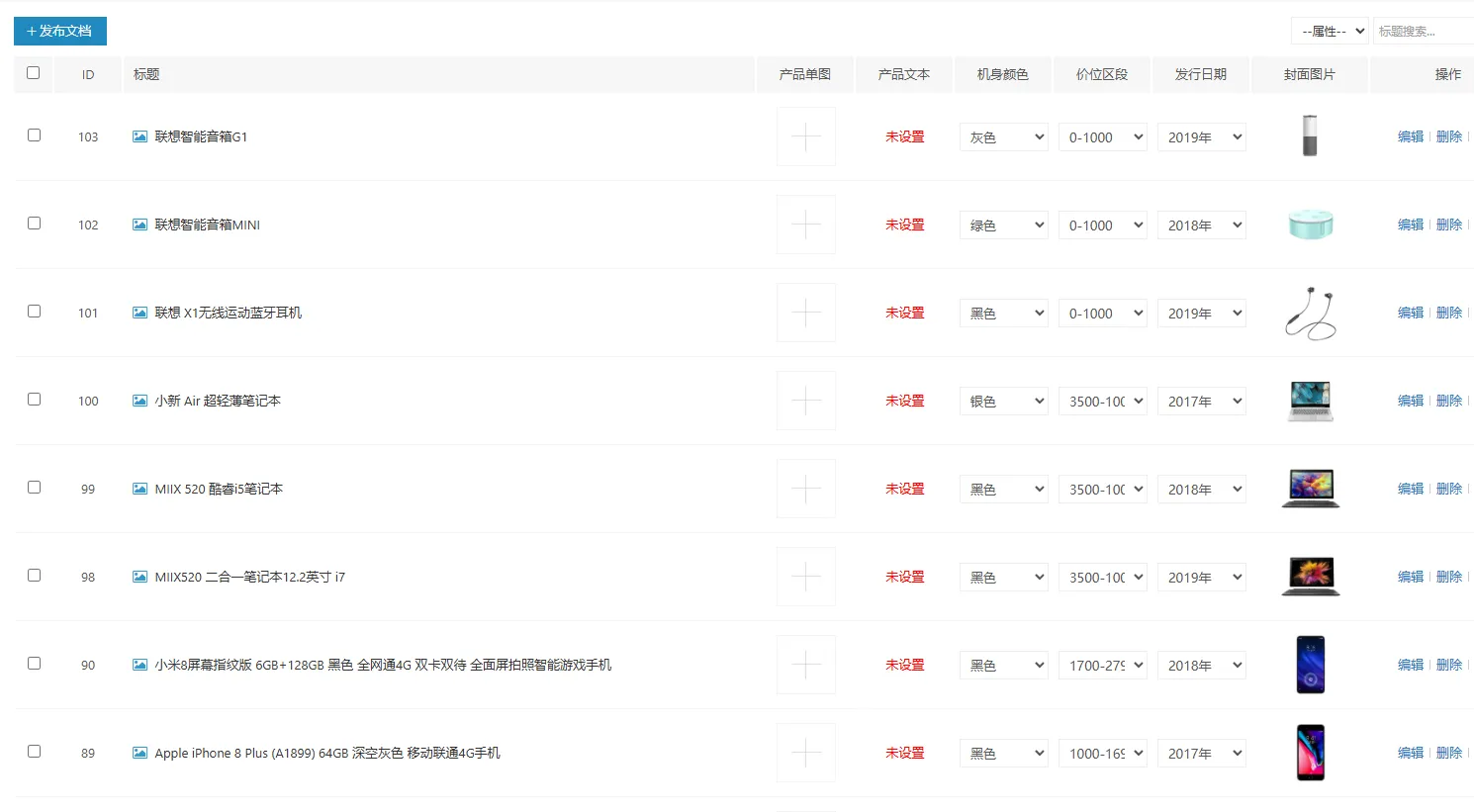Image resolution: width=1474 pixels, height=812 pixels.
Task: Click 未设置 product text for row 101
Action: [905, 313]
